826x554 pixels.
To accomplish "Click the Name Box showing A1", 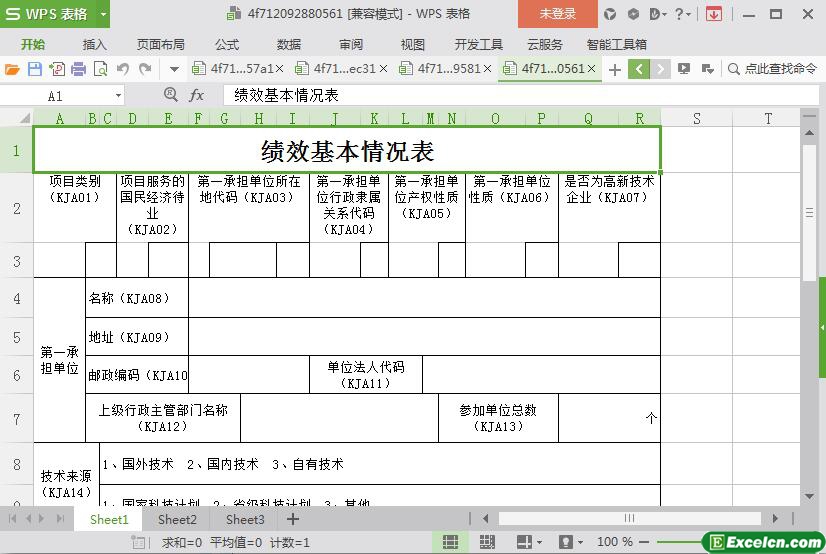I will pos(55,96).
